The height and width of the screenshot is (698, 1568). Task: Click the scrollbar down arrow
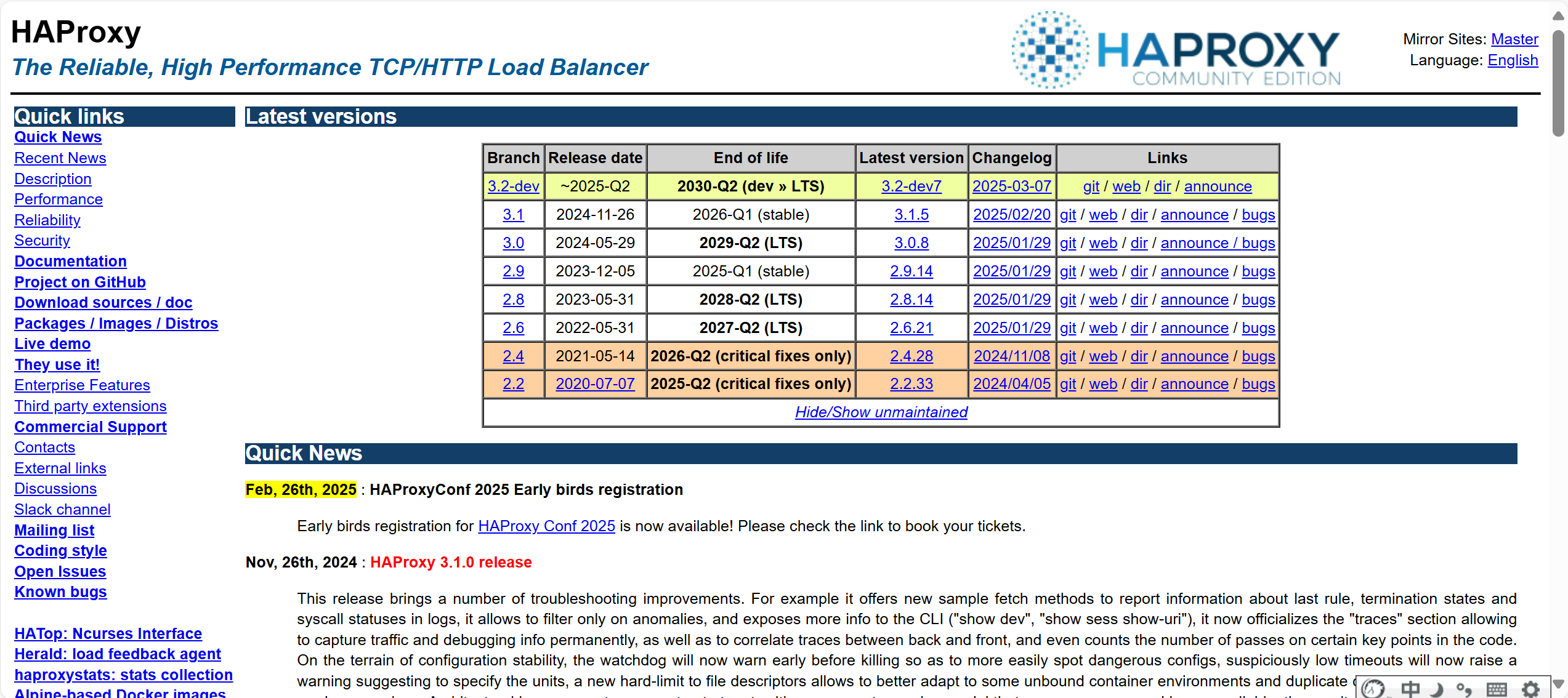tap(1558, 684)
